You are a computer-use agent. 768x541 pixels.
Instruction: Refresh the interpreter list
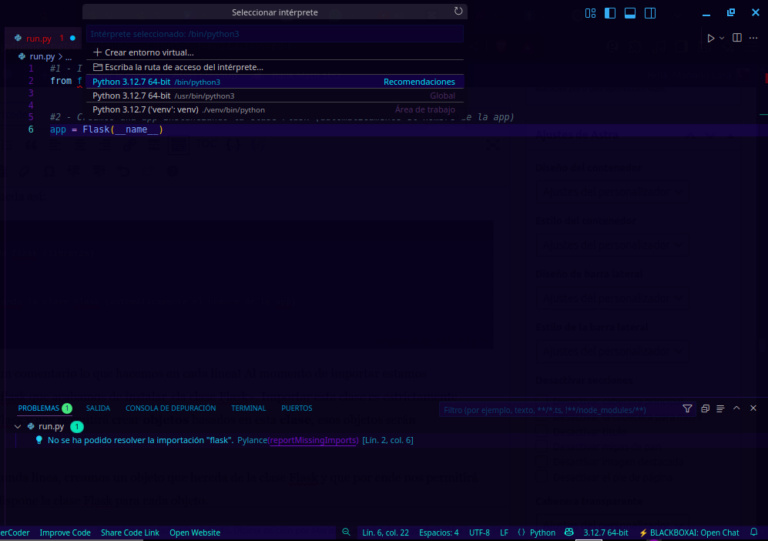click(458, 12)
